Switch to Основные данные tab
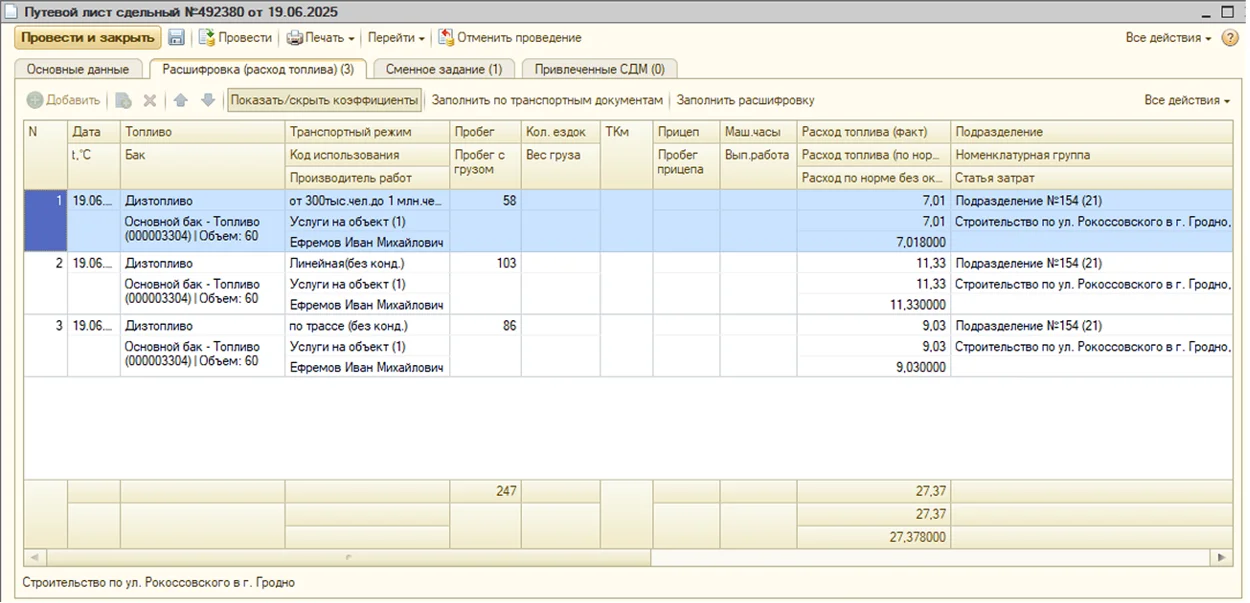 point(78,69)
